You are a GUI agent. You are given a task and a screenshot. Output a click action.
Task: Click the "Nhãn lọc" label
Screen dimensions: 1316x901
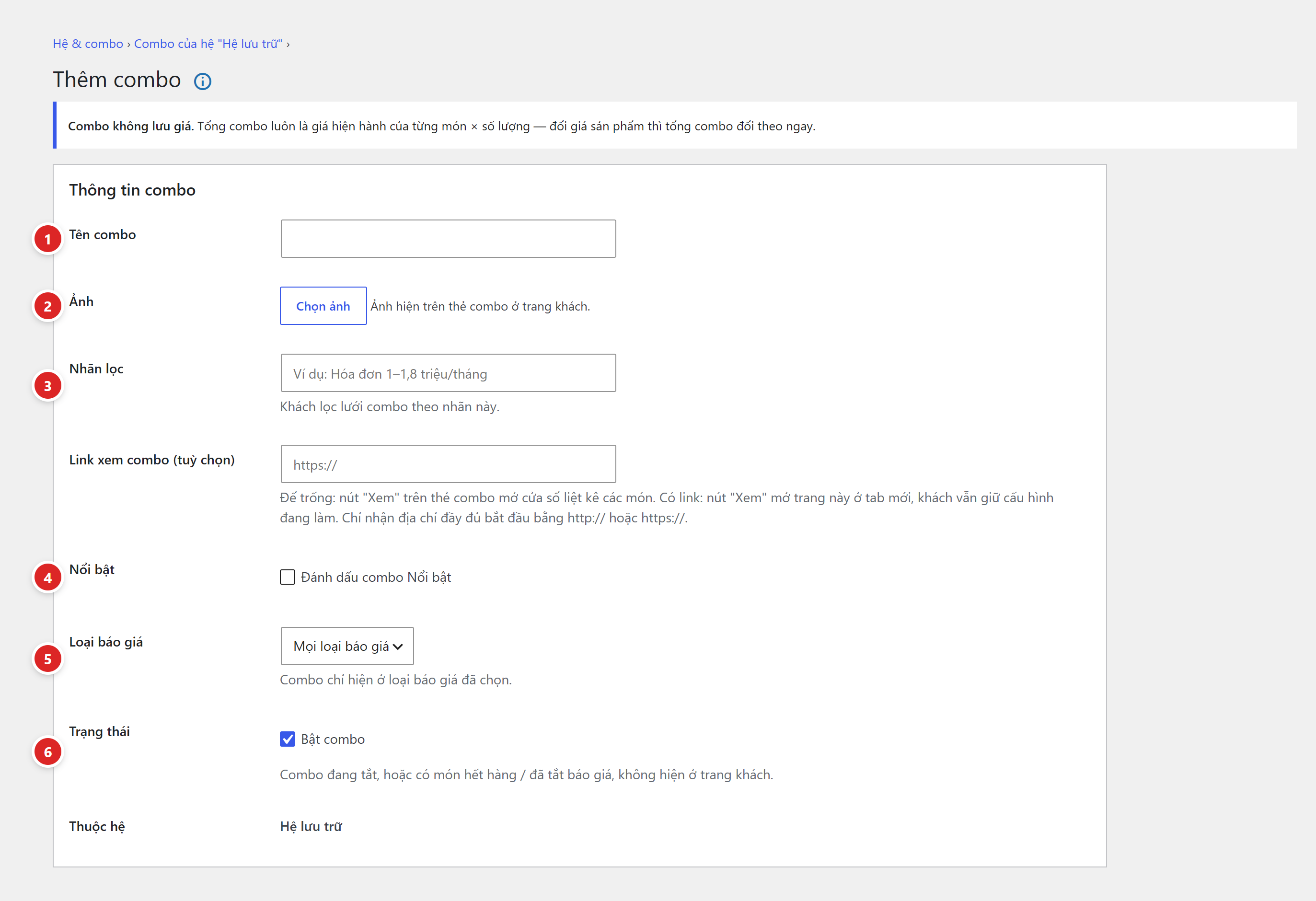(x=96, y=369)
